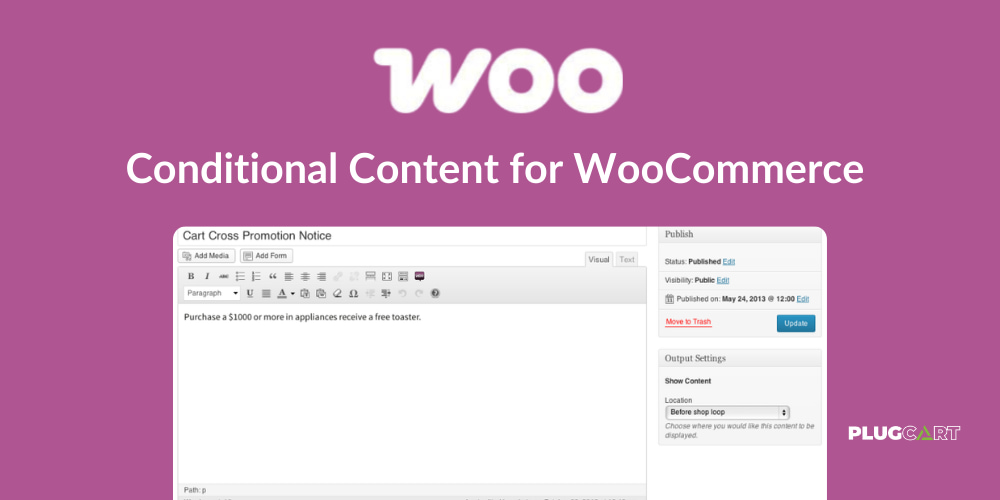The width and height of the screenshot is (1000, 500).
Task: Click the Update button
Action: click(796, 323)
